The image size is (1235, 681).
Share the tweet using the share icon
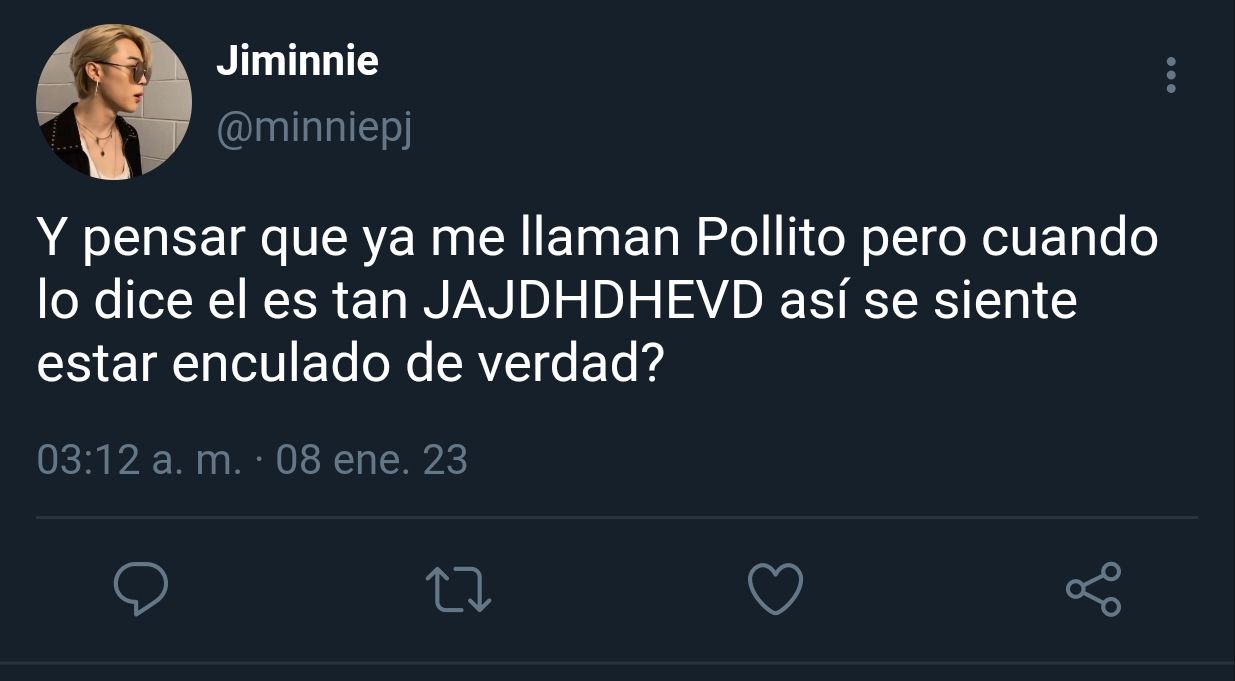pos(1094,589)
